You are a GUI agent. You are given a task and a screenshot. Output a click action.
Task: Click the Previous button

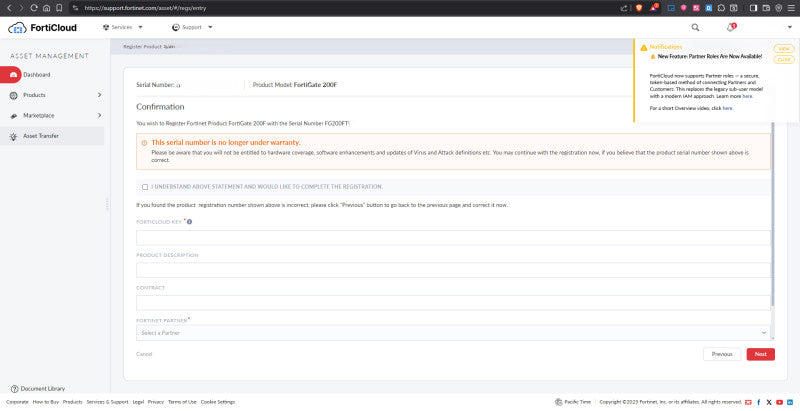[722, 354]
